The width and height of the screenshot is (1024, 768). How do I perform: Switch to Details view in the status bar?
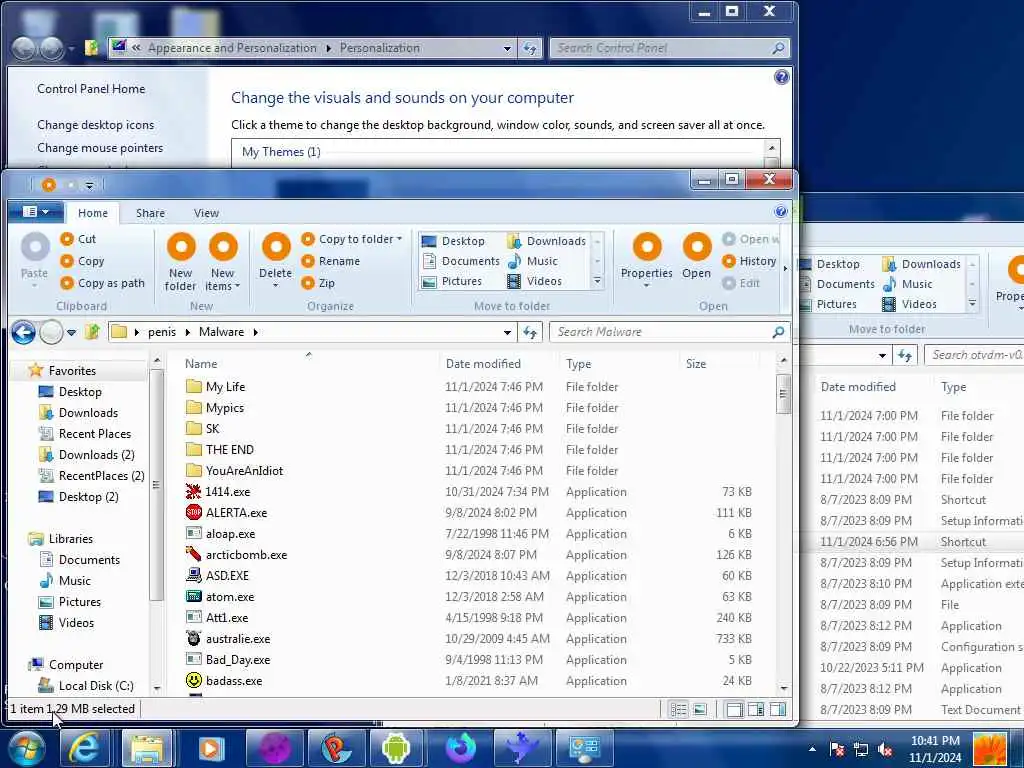679,709
